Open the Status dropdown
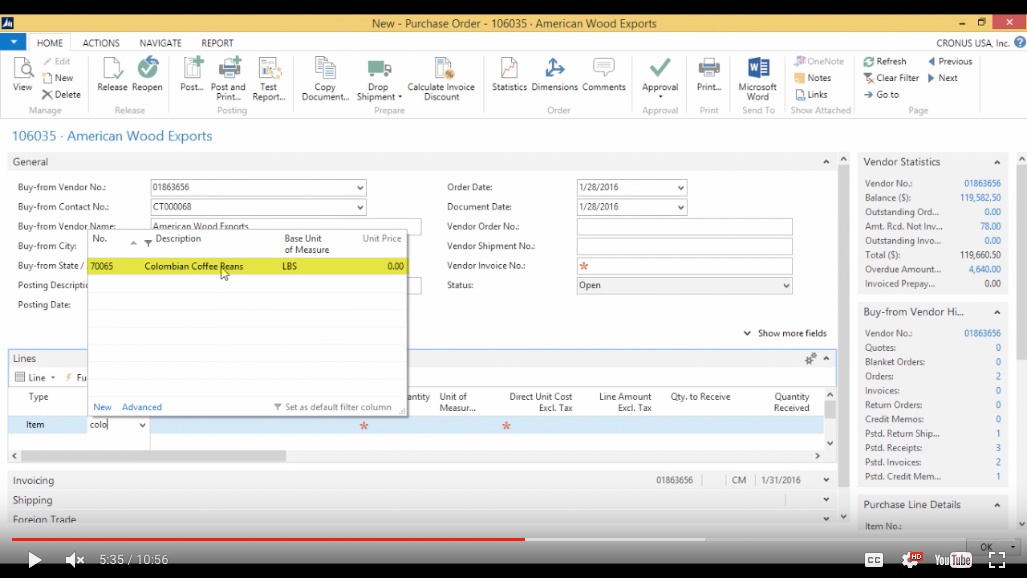Image resolution: width=1027 pixels, height=578 pixels. pyautogui.click(x=786, y=286)
